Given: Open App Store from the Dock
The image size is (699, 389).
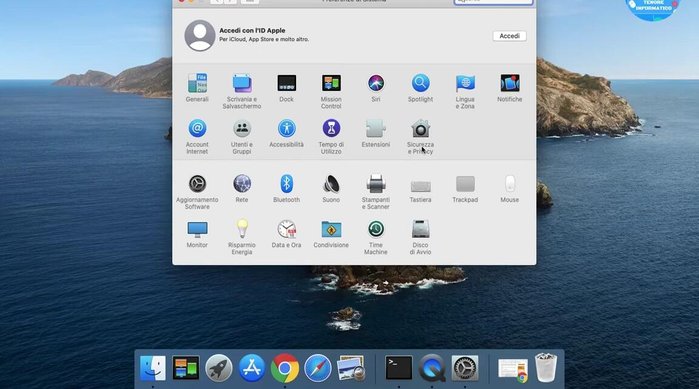Looking at the screenshot, I should tap(252, 368).
